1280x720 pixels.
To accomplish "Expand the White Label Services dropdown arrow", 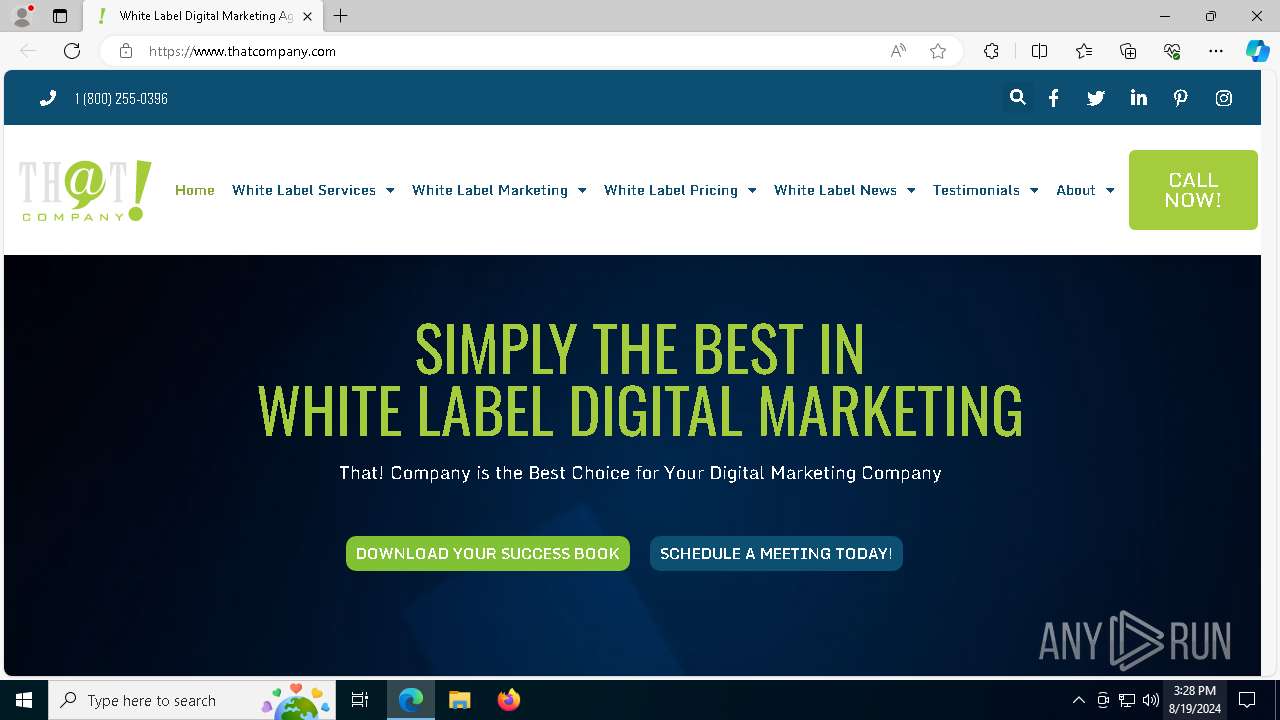I will pos(390,190).
